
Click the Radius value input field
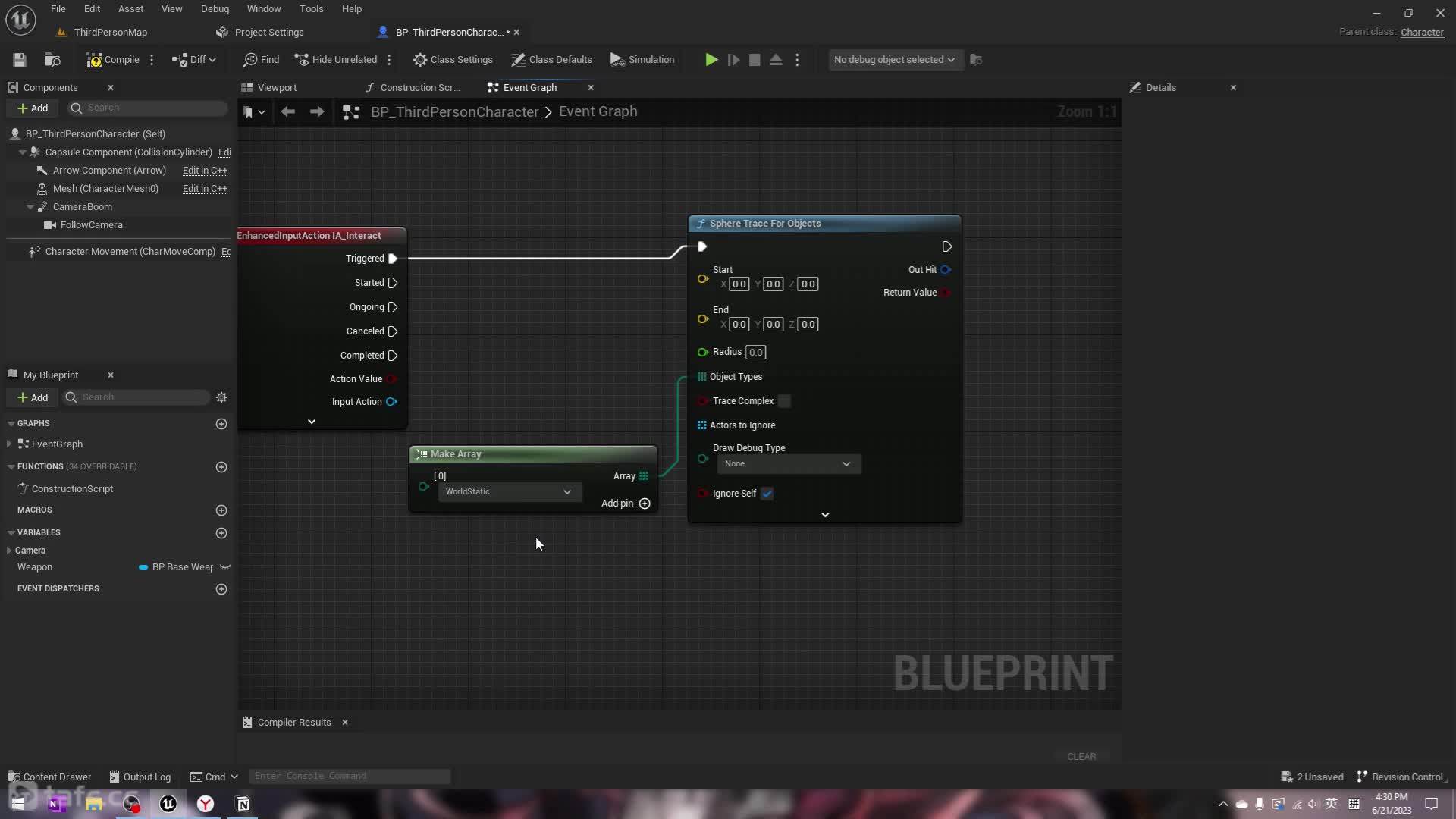tap(755, 353)
